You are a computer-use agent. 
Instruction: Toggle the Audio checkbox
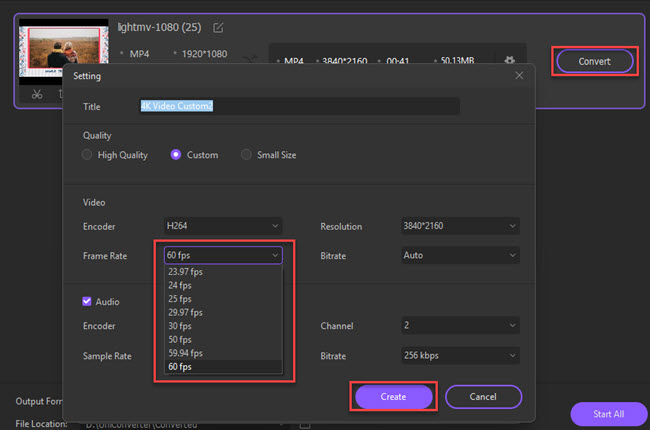pos(87,301)
